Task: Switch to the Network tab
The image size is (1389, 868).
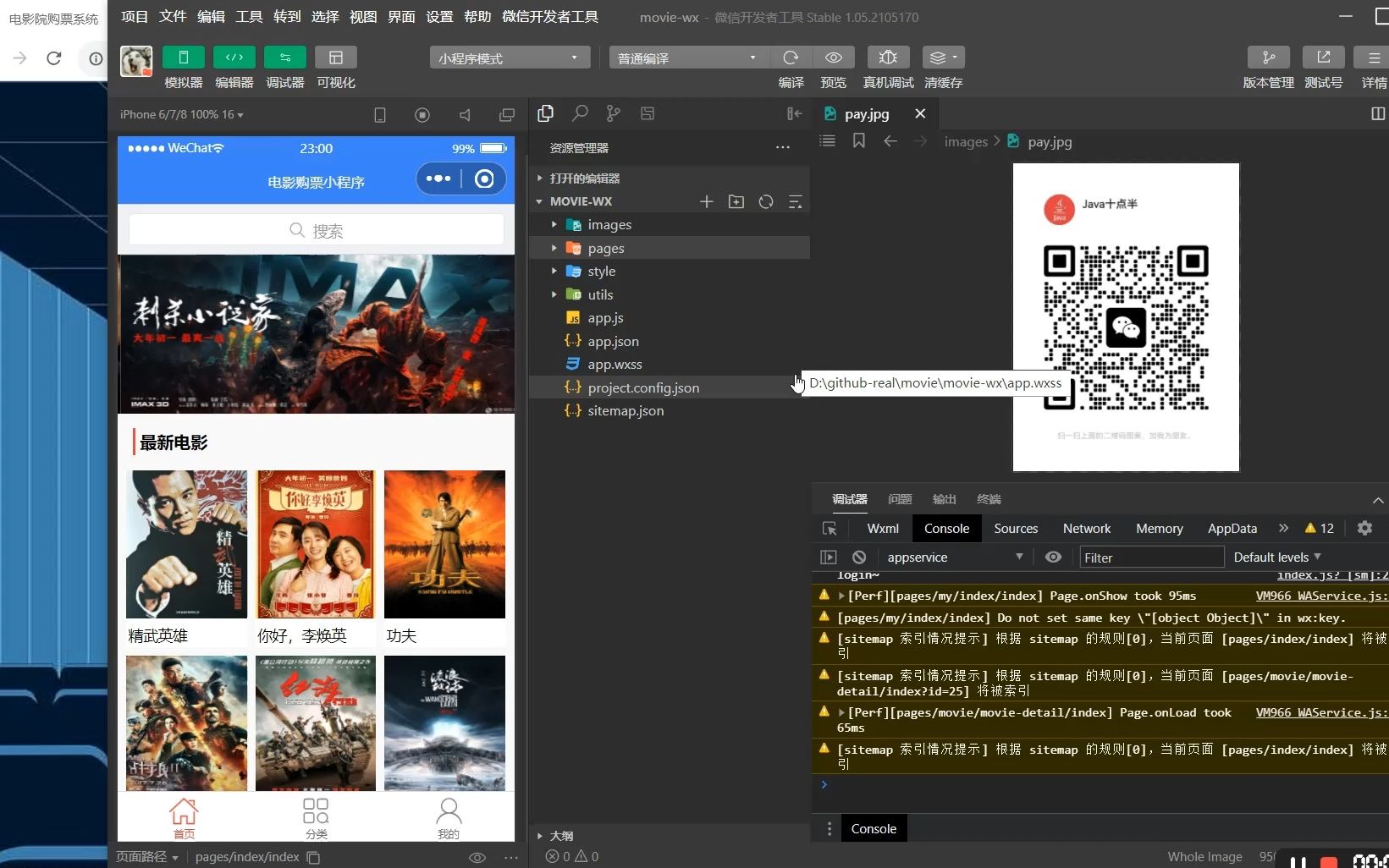Action: click(1087, 528)
